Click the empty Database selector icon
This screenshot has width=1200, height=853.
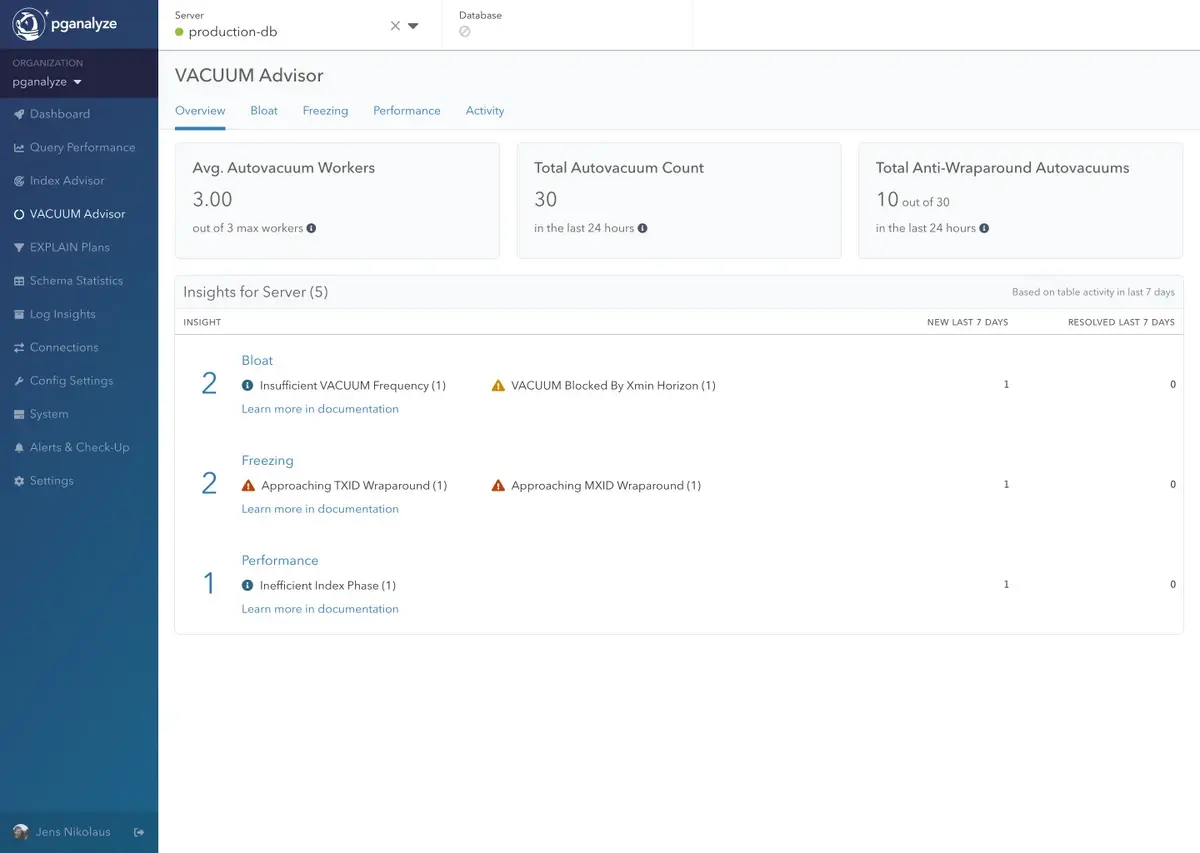coord(465,32)
